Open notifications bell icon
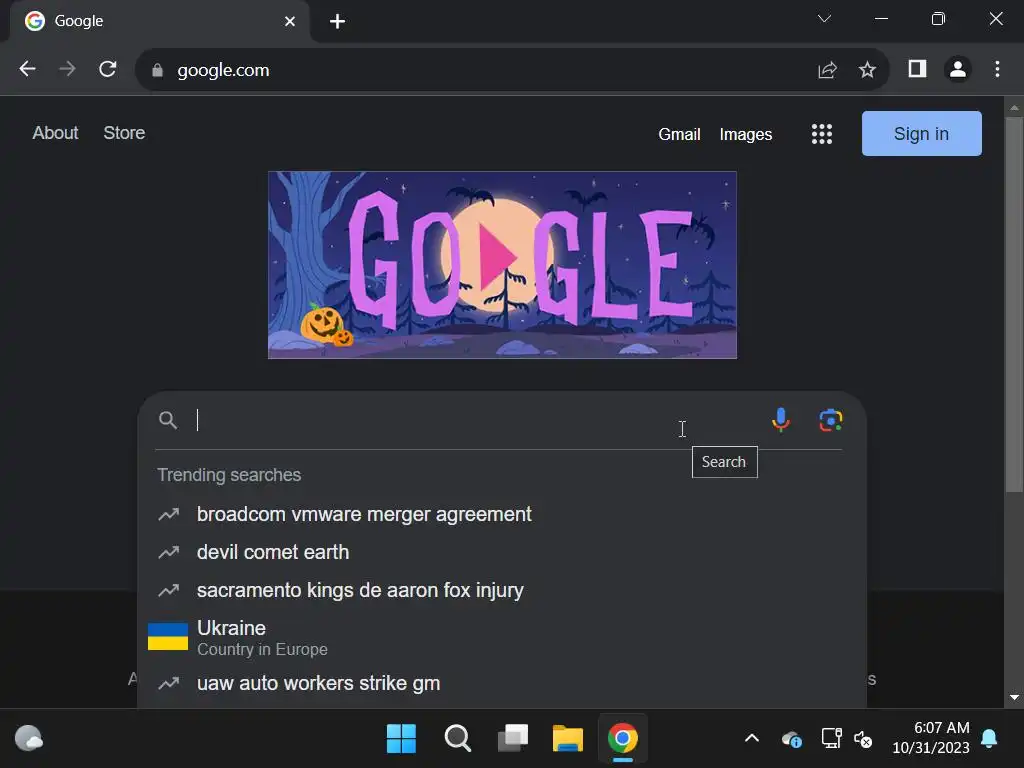Screen dimensions: 1024x768 [989, 739]
